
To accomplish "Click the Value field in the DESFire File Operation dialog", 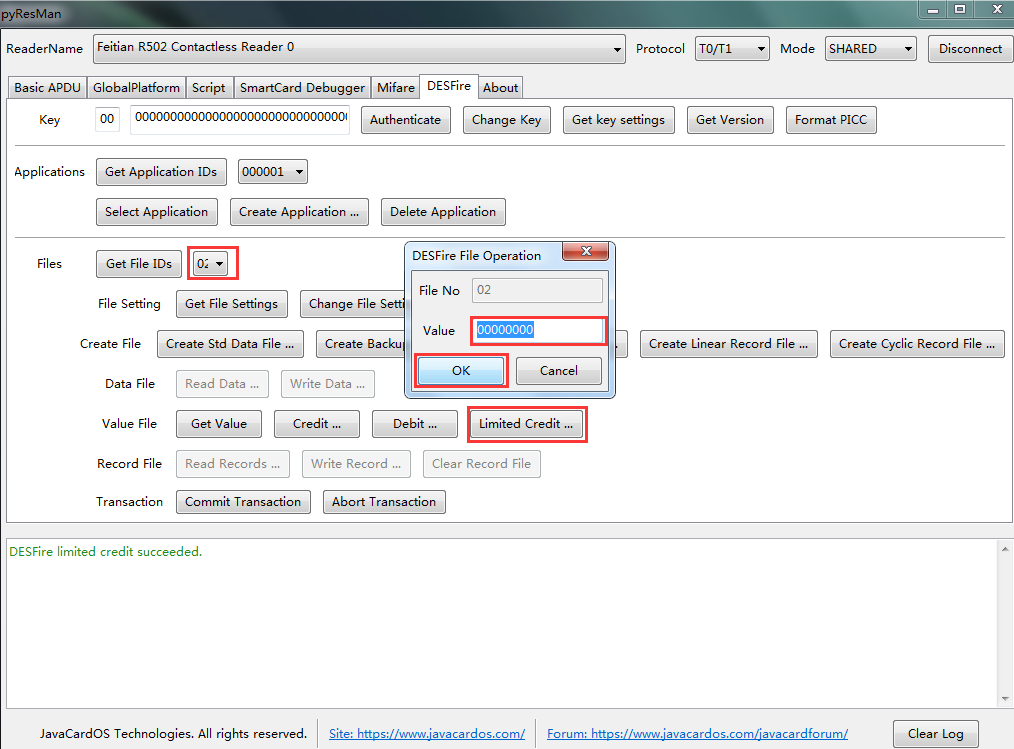I will (x=539, y=331).
